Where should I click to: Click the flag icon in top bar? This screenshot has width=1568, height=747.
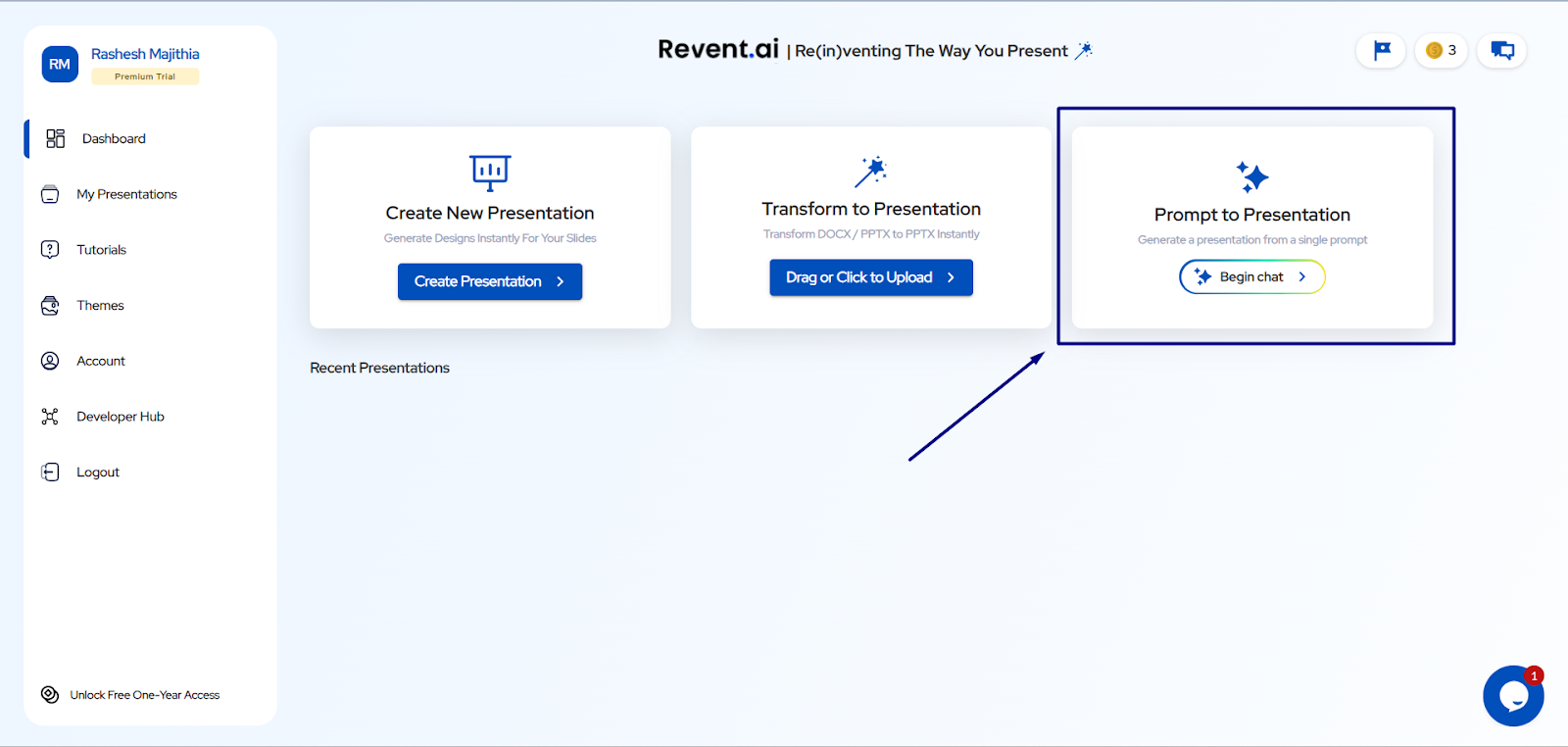tap(1381, 51)
